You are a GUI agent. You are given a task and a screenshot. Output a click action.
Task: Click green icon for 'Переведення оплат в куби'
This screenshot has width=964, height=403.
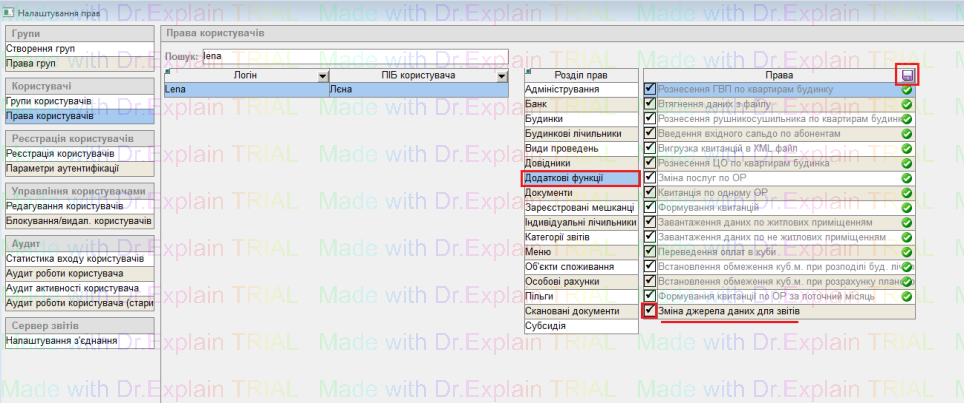click(x=907, y=252)
